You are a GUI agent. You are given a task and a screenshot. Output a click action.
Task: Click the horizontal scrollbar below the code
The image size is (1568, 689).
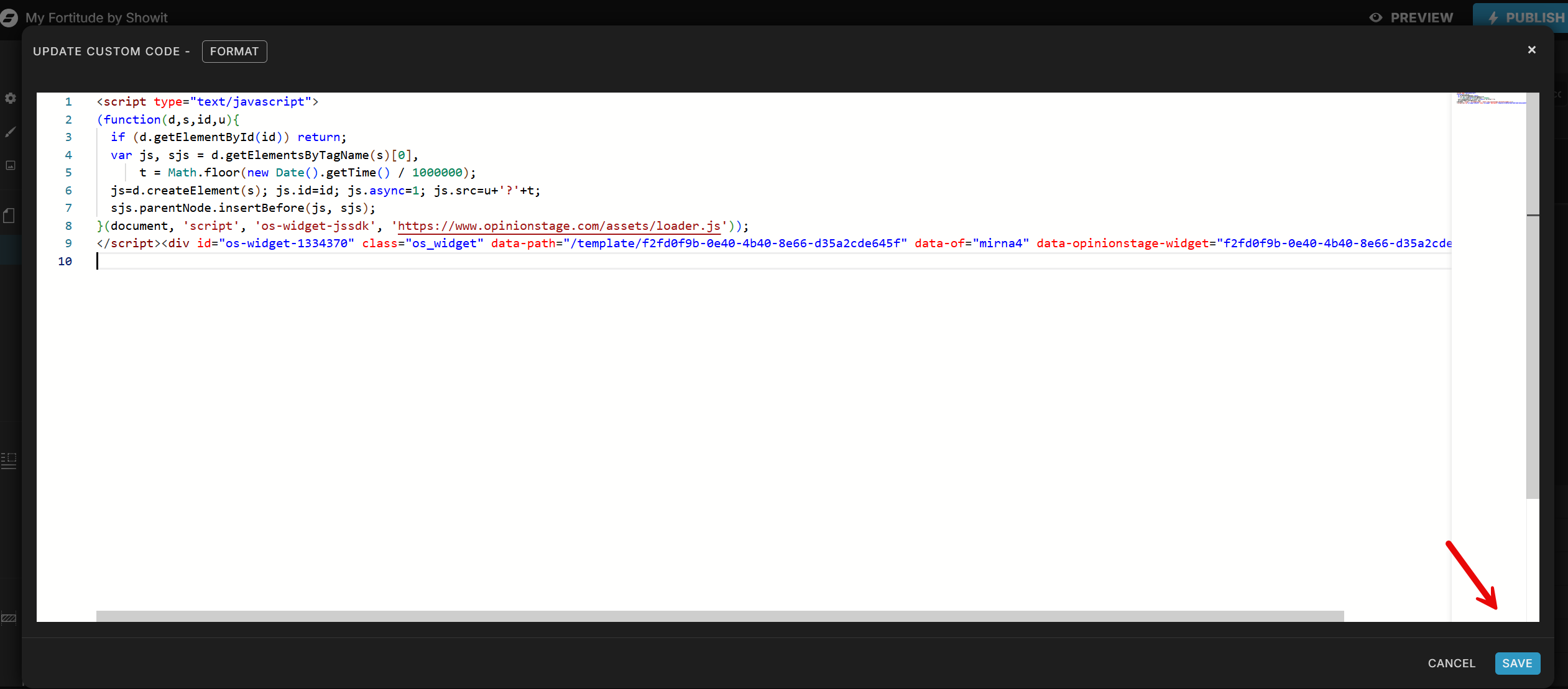[x=715, y=615]
